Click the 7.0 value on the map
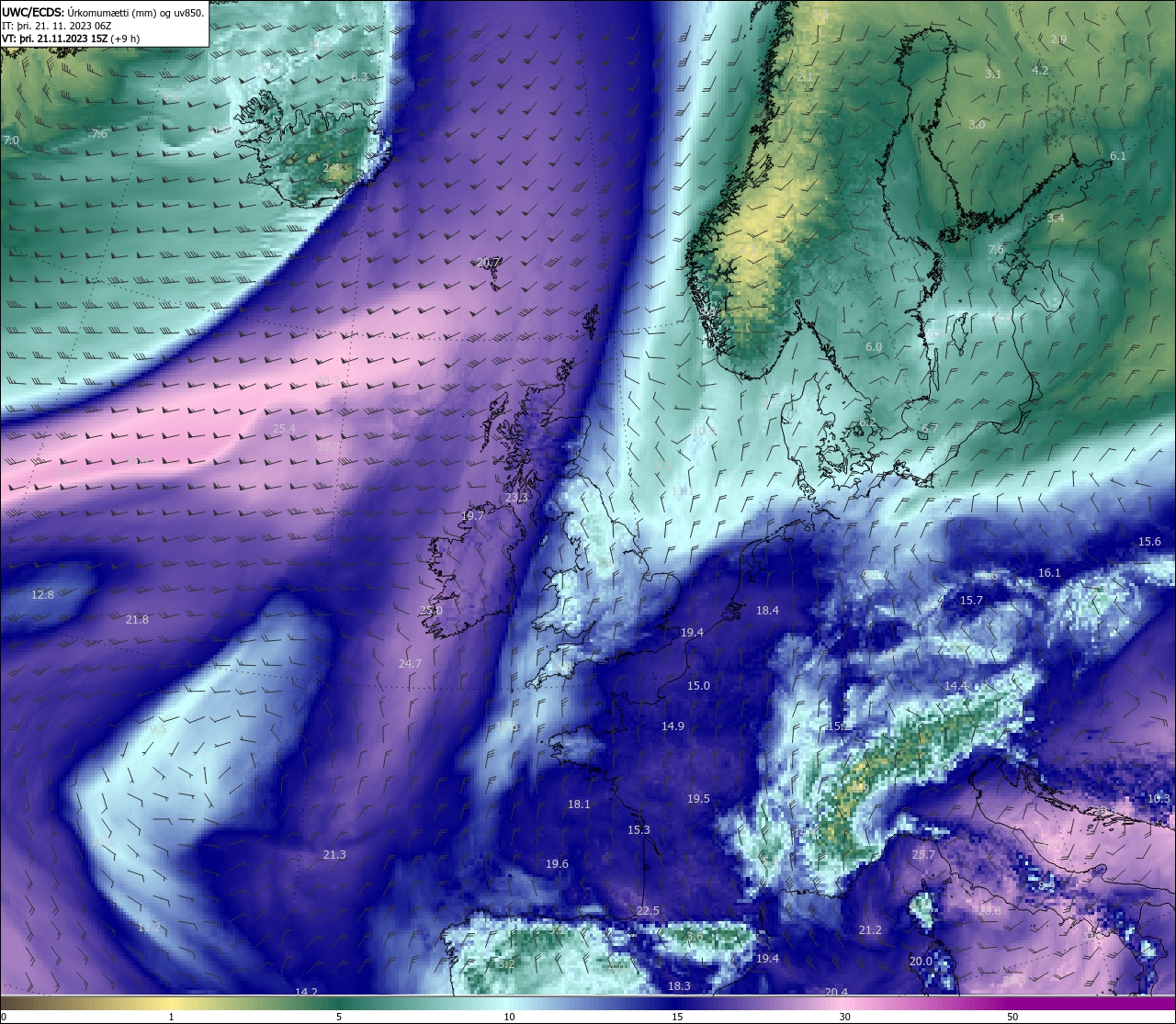 (11, 141)
